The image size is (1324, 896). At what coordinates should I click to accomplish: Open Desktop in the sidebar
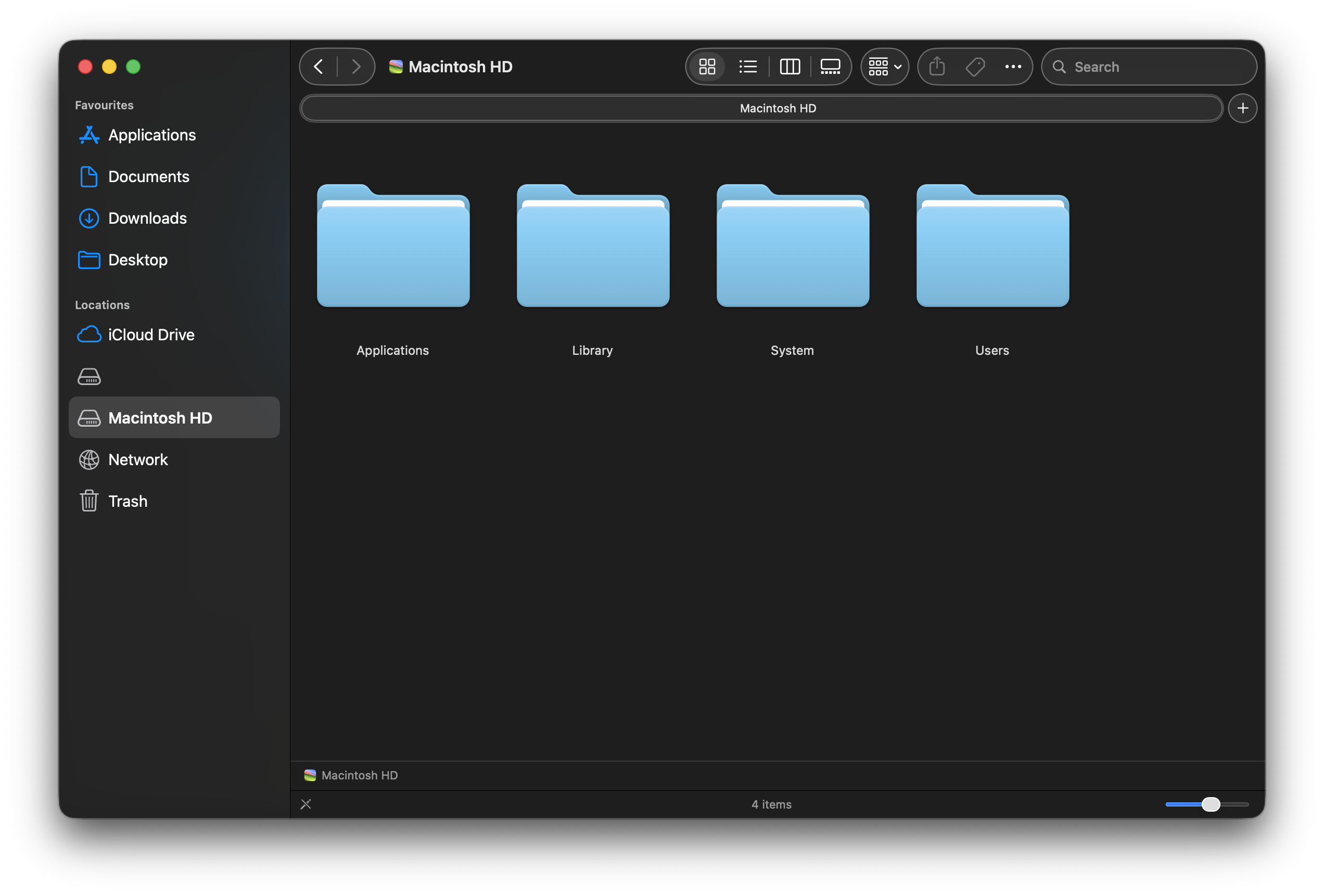pyautogui.click(x=174, y=260)
